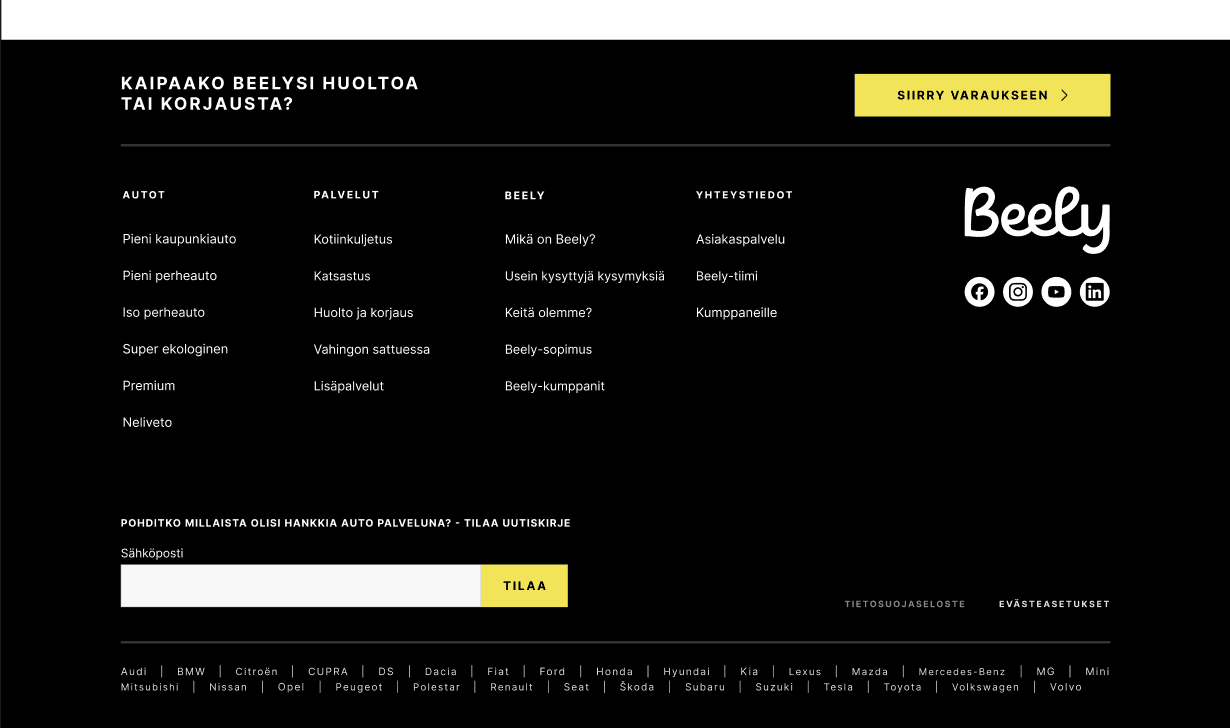Select Audi brand link
The height and width of the screenshot is (728, 1230).
pos(134,672)
